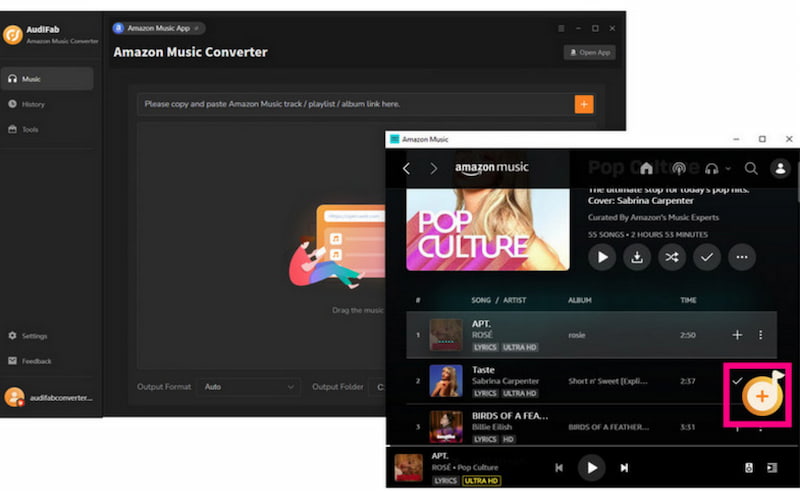Image resolution: width=800 pixels, height=491 pixels.
Task: Click ROSÉ artist in APT. row
Action: (482, 335)
